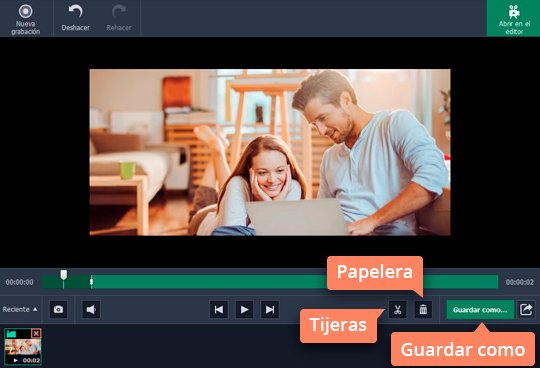Click the Guardar como... button
Image resolution: width=540 pixels, height=368 pixels.
[480, 309]
